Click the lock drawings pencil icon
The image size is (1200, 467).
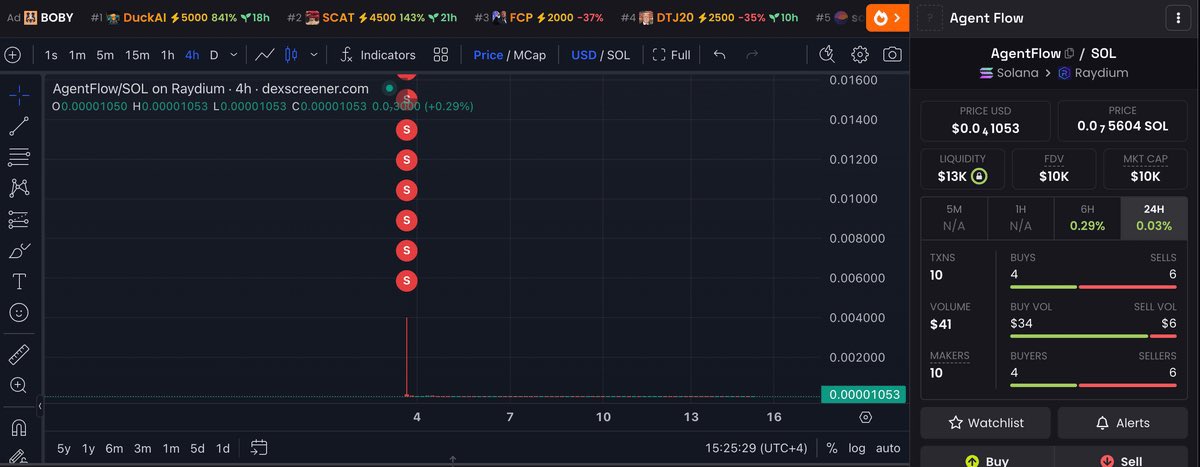[18, 458]
